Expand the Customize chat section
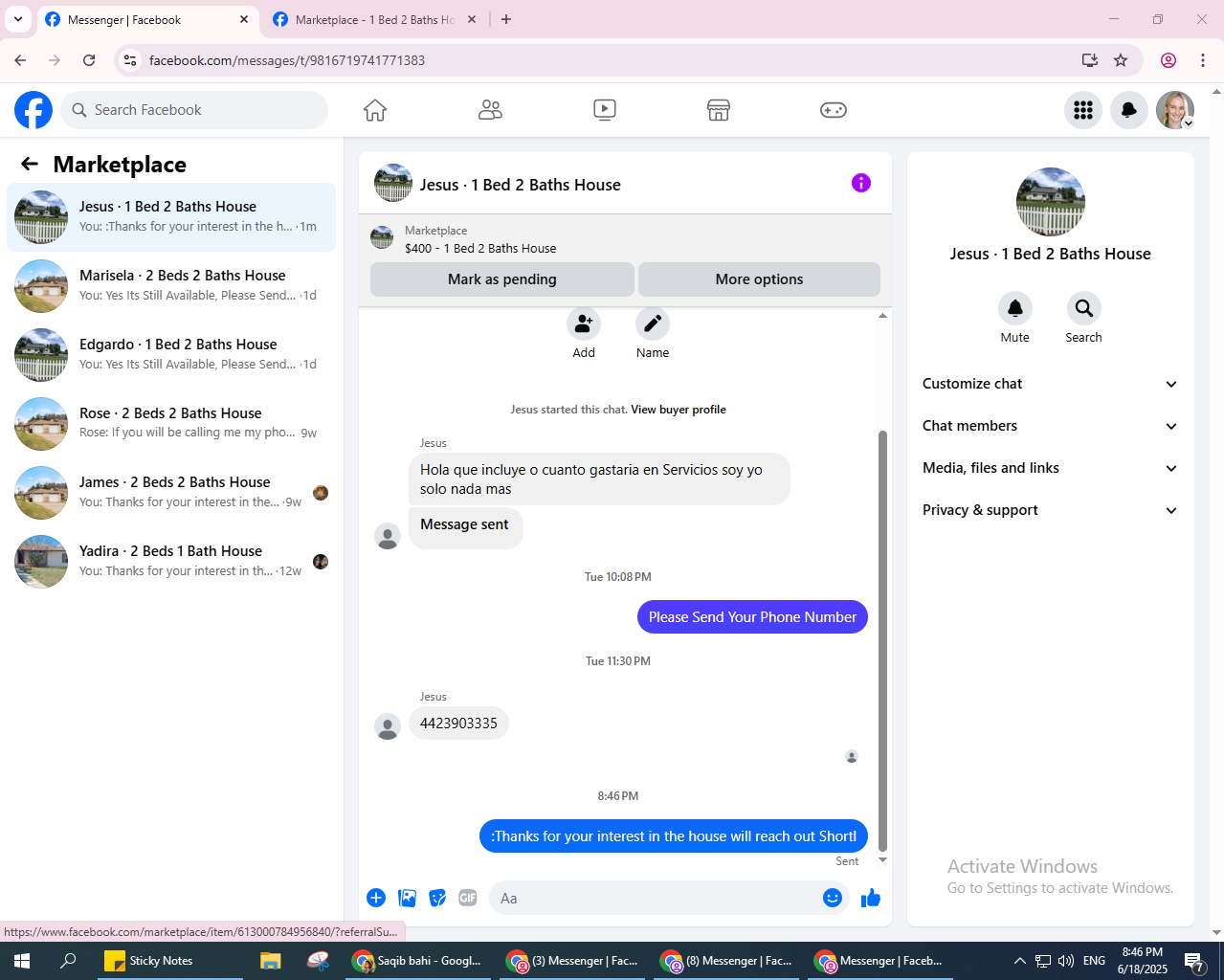This screenshot has height=980, width=1224. pos(1051,384)
